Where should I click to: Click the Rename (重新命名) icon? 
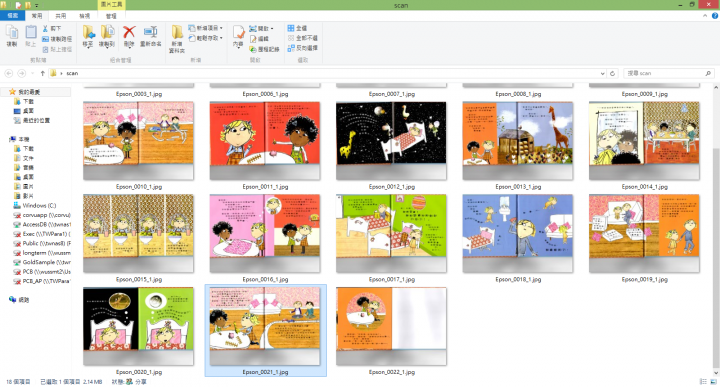coord(151,36)
